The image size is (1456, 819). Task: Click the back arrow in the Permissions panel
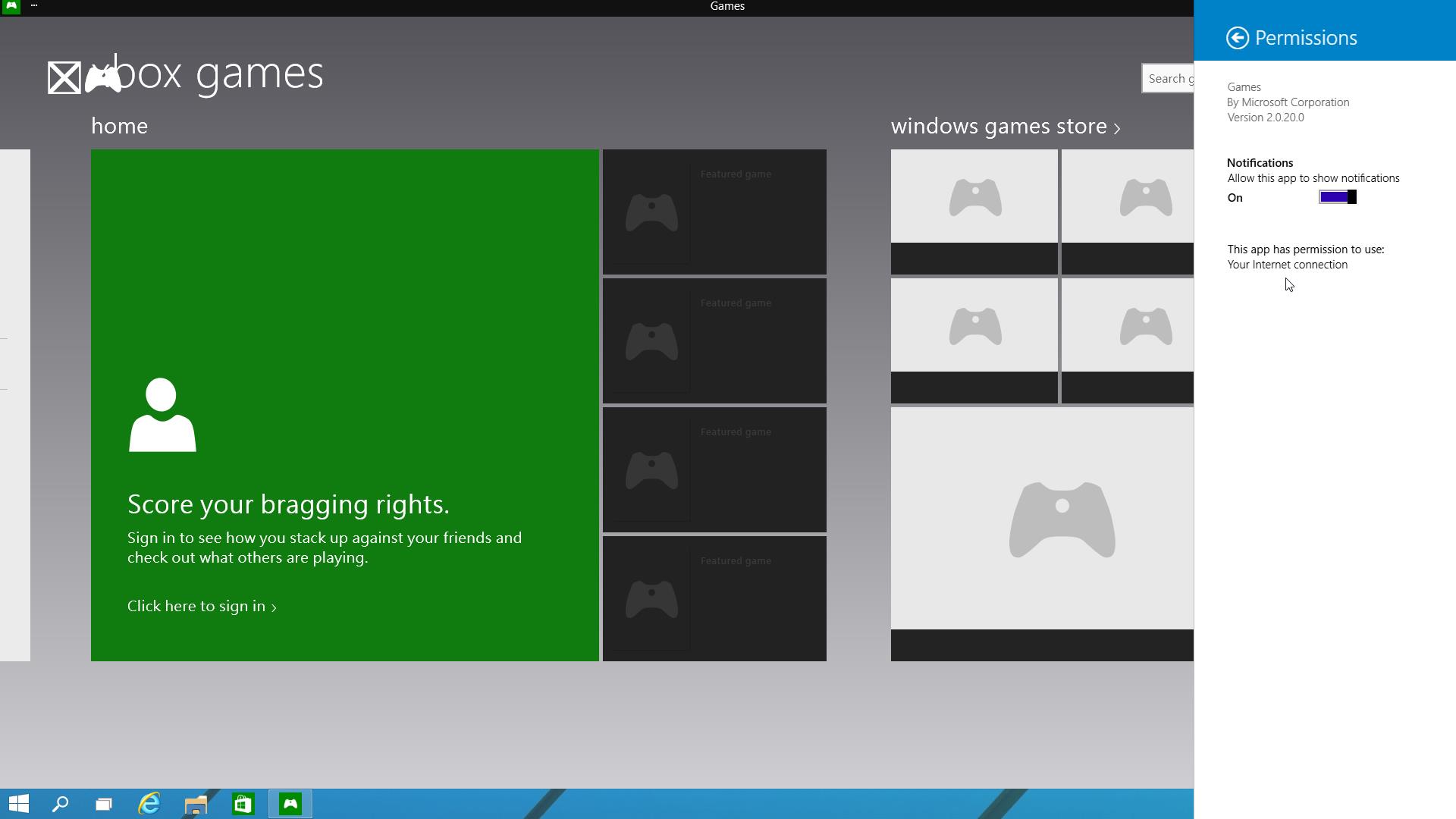(1238, 38)
